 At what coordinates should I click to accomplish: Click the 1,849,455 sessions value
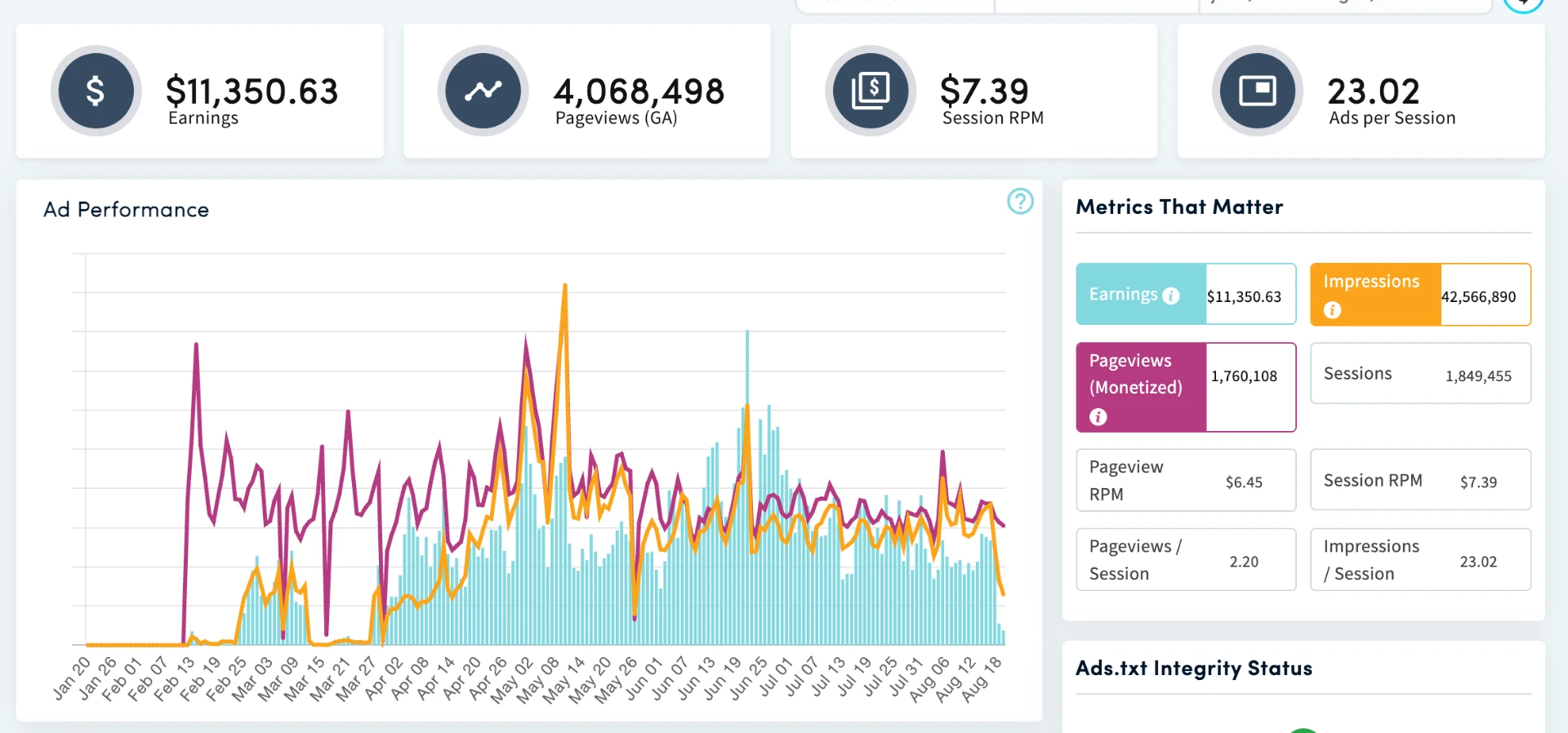click(1478, 376)
